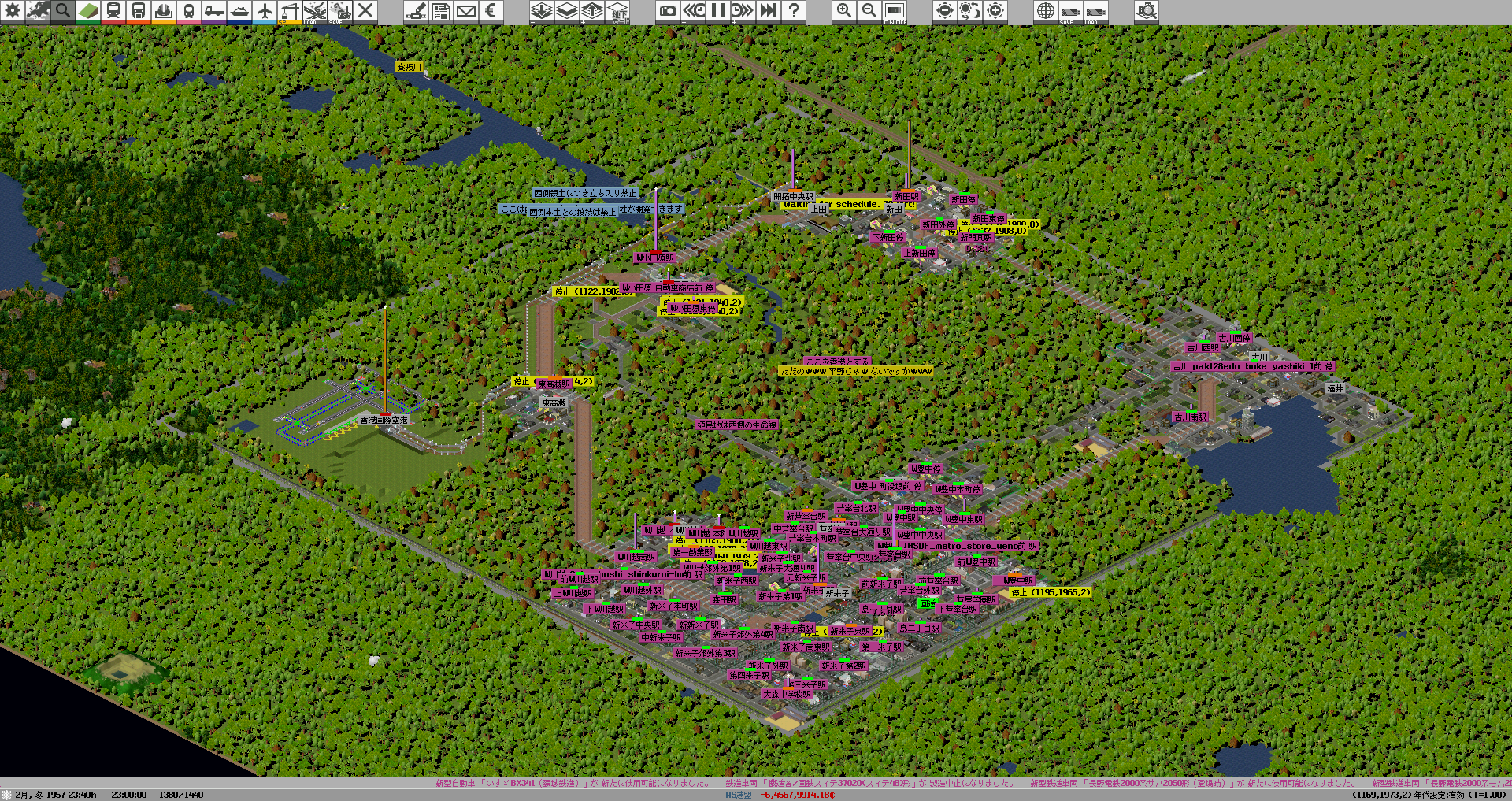Open the road truck tools
The height and width of the screenshot is (801, 1512).
(x=214, y=11)
